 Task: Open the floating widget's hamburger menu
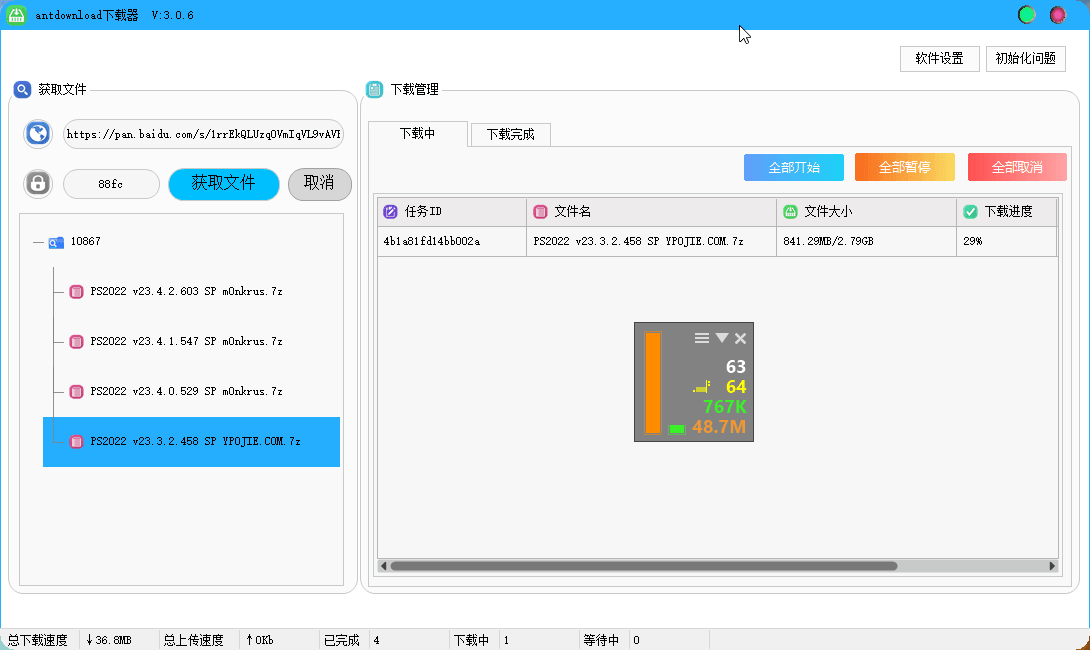click(702, 338)
